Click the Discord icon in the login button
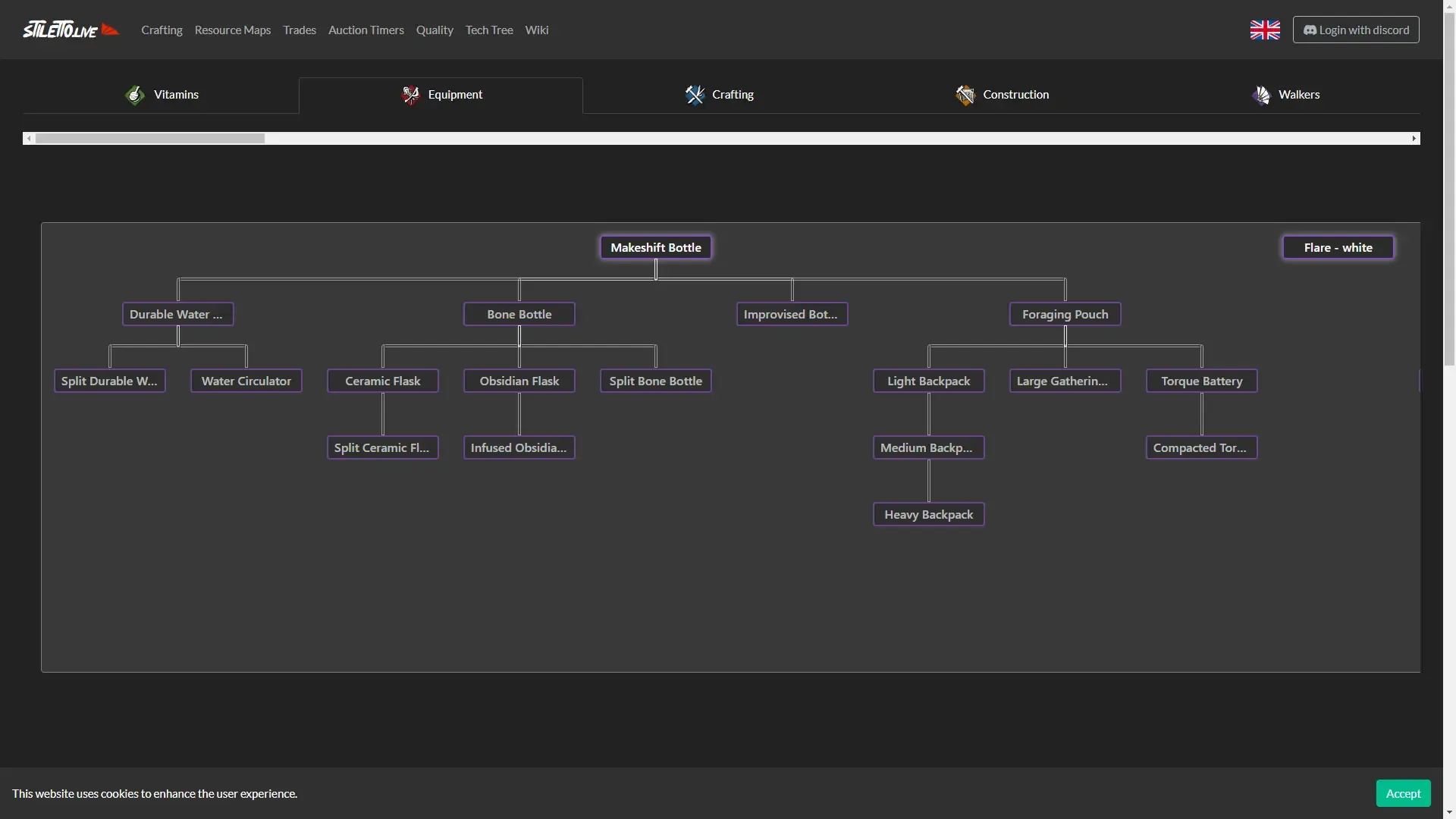This screenshot has height=819, width=1456. click(1310, 30)
